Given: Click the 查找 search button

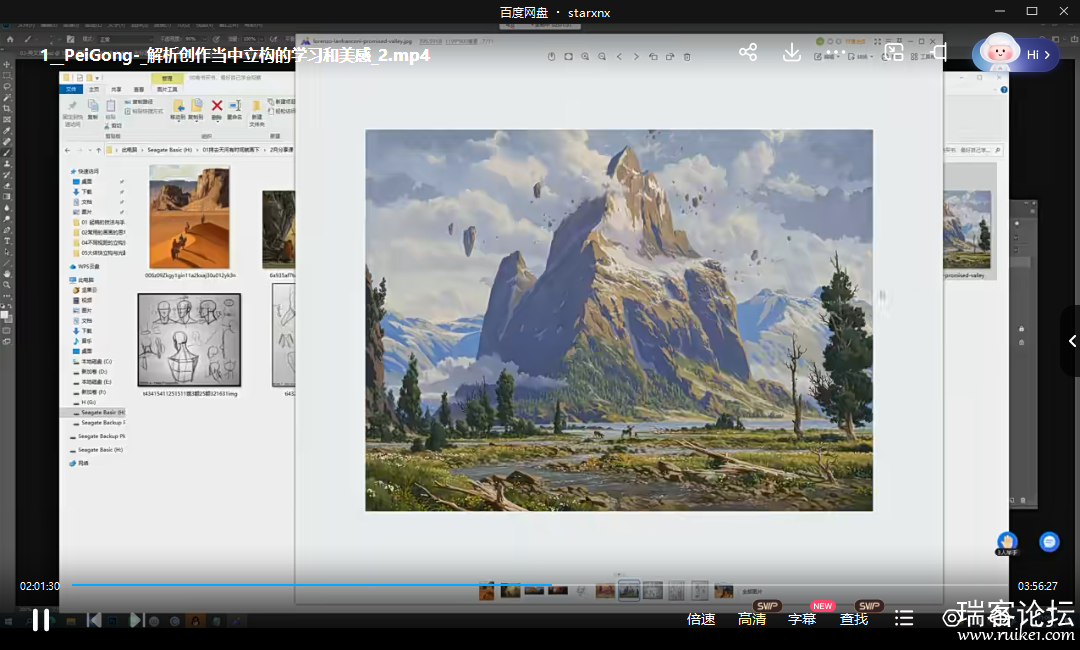Looking at the screenshot, I should 854,619.
